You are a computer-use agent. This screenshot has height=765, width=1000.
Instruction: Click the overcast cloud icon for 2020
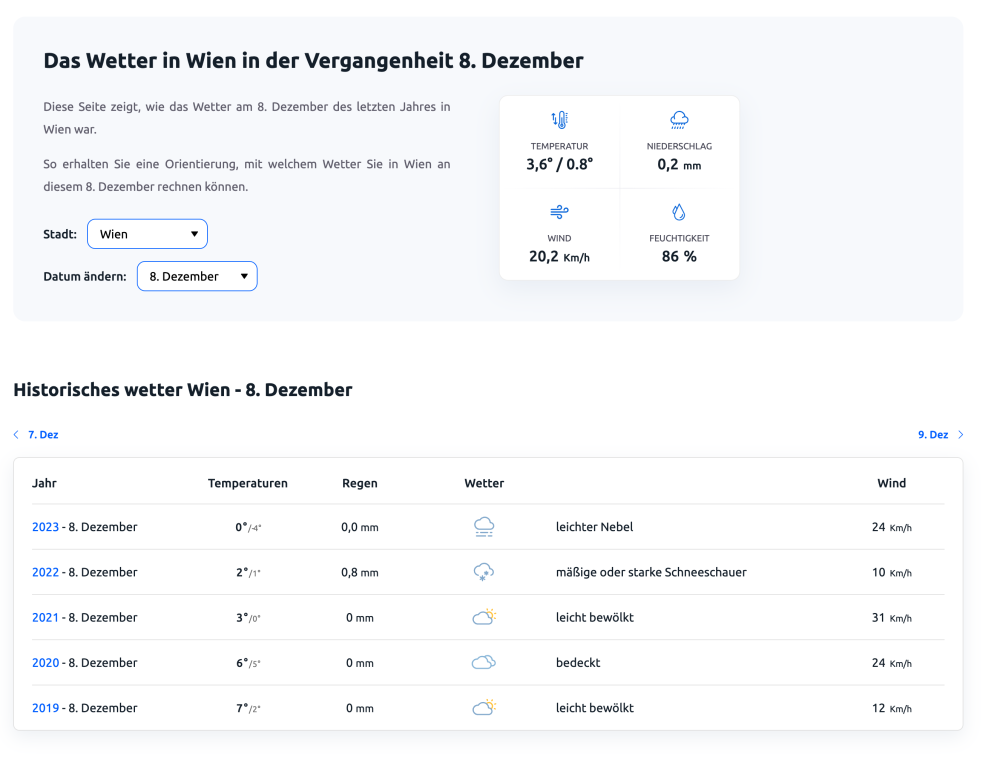tap(484, 662)
